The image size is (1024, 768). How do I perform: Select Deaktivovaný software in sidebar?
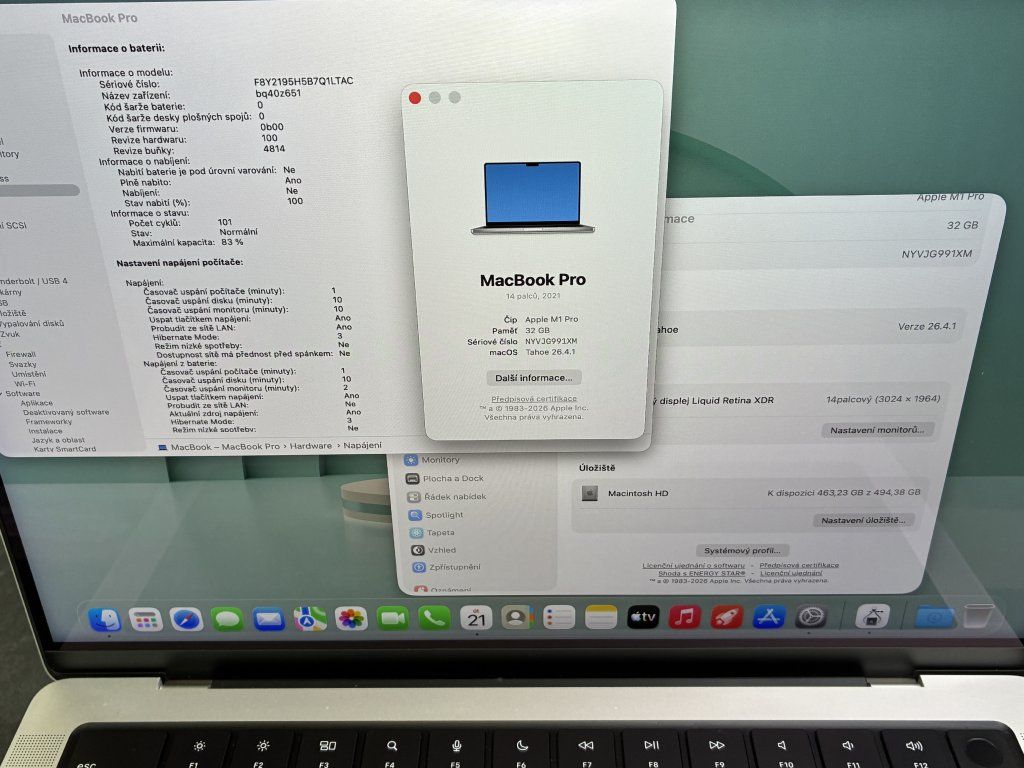tap(66, 413)
